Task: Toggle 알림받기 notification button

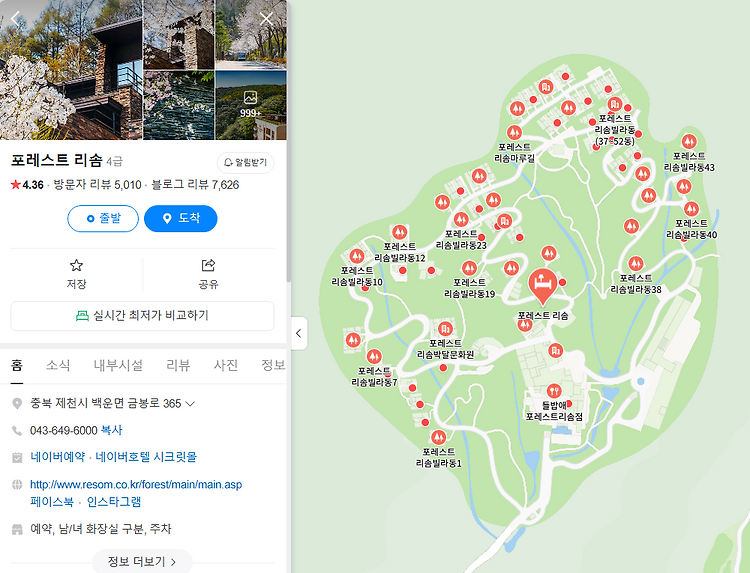Action: (x=246, y=163)
